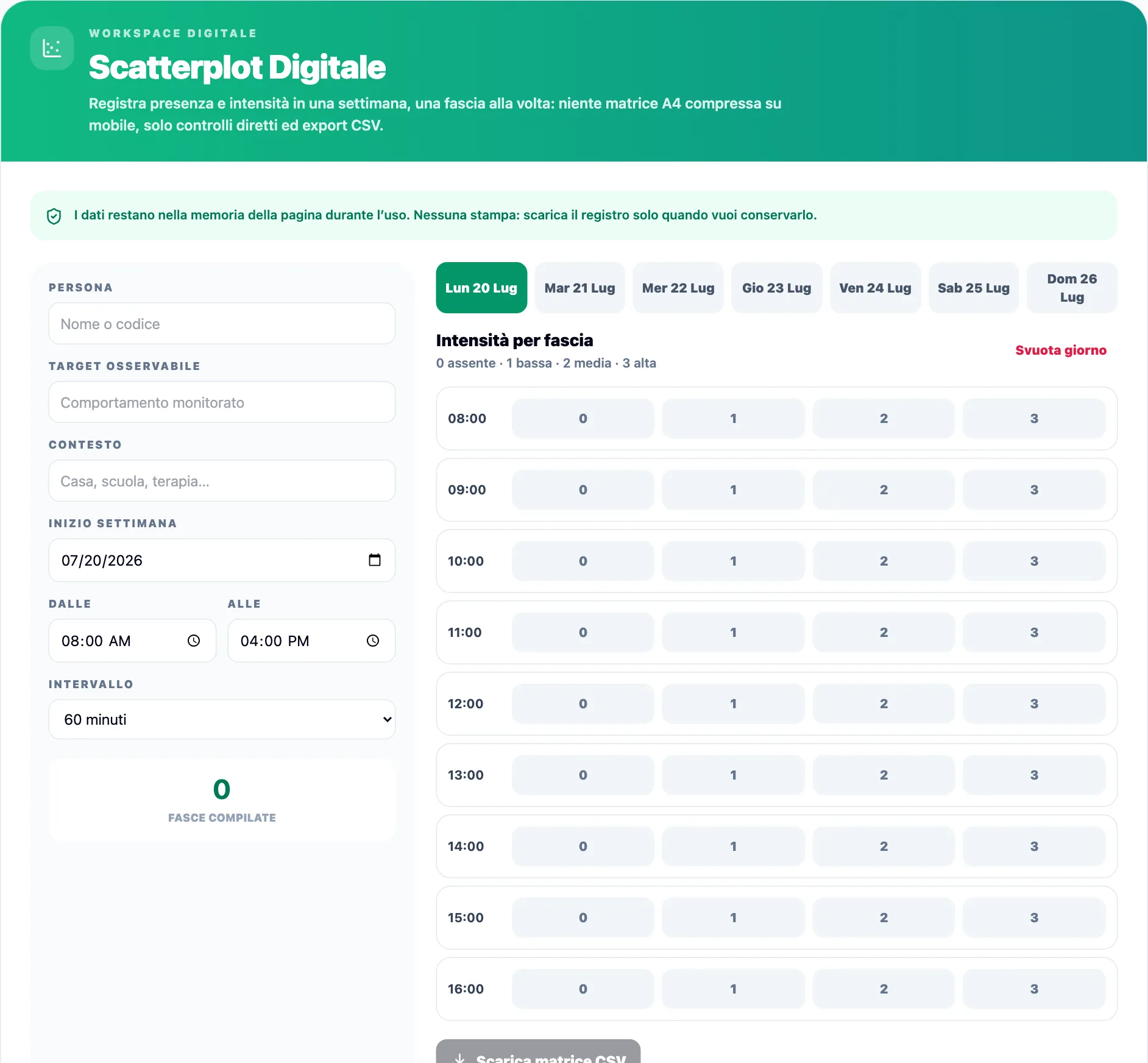Image resolution: width=1148 pixels, height=1063 pixels.
Task: Open the Ven 24 Lug tab
Action: (875, 288)
